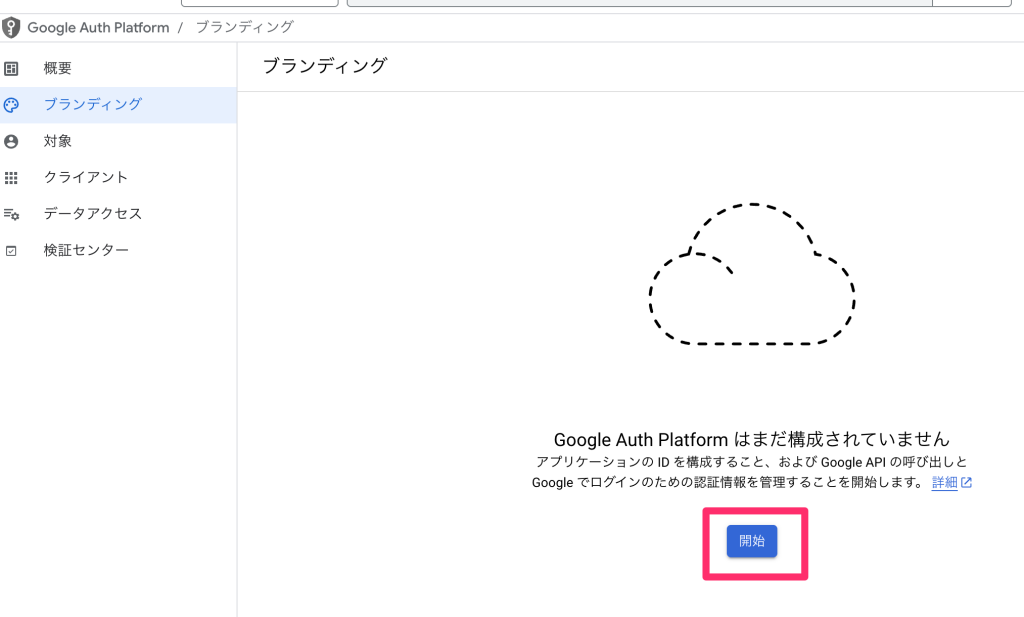Click the 対象 person icon
The width and height of the screenshot is (1024, 617).
pyautogui.click(x=11, y=142)
